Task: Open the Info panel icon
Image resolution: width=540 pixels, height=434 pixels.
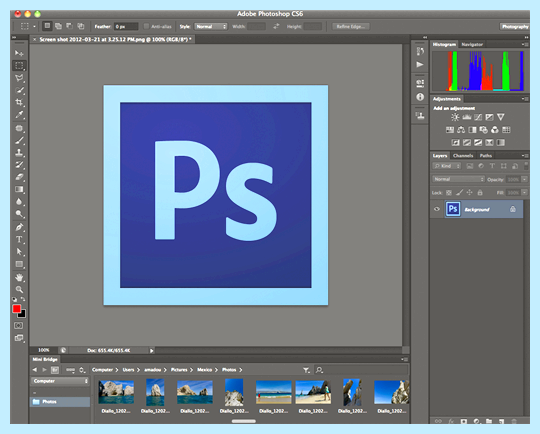Action: (420, 97)
